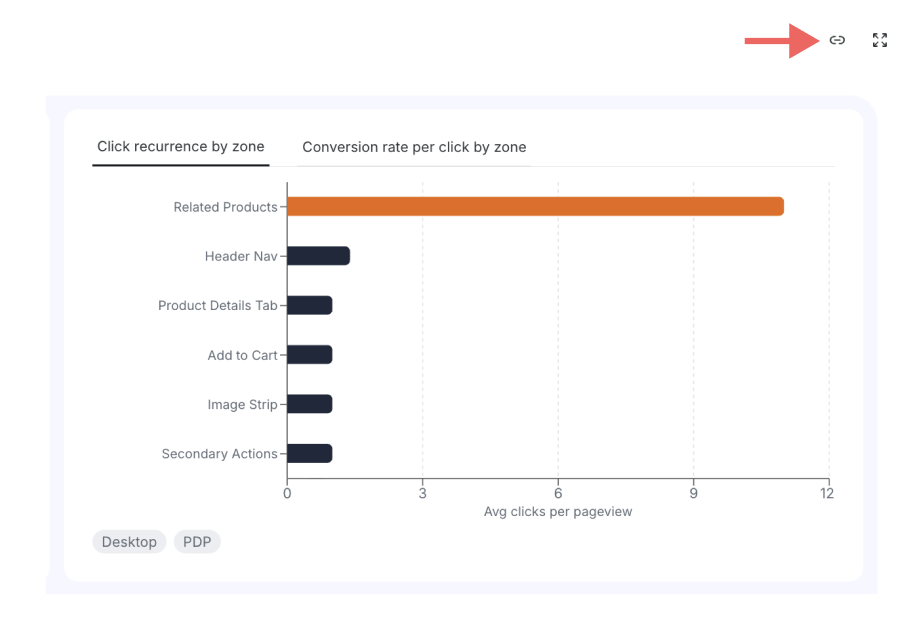914x636 pixels.
Task: Click the 6 tick on the x-axis
Action: [558, 494]
